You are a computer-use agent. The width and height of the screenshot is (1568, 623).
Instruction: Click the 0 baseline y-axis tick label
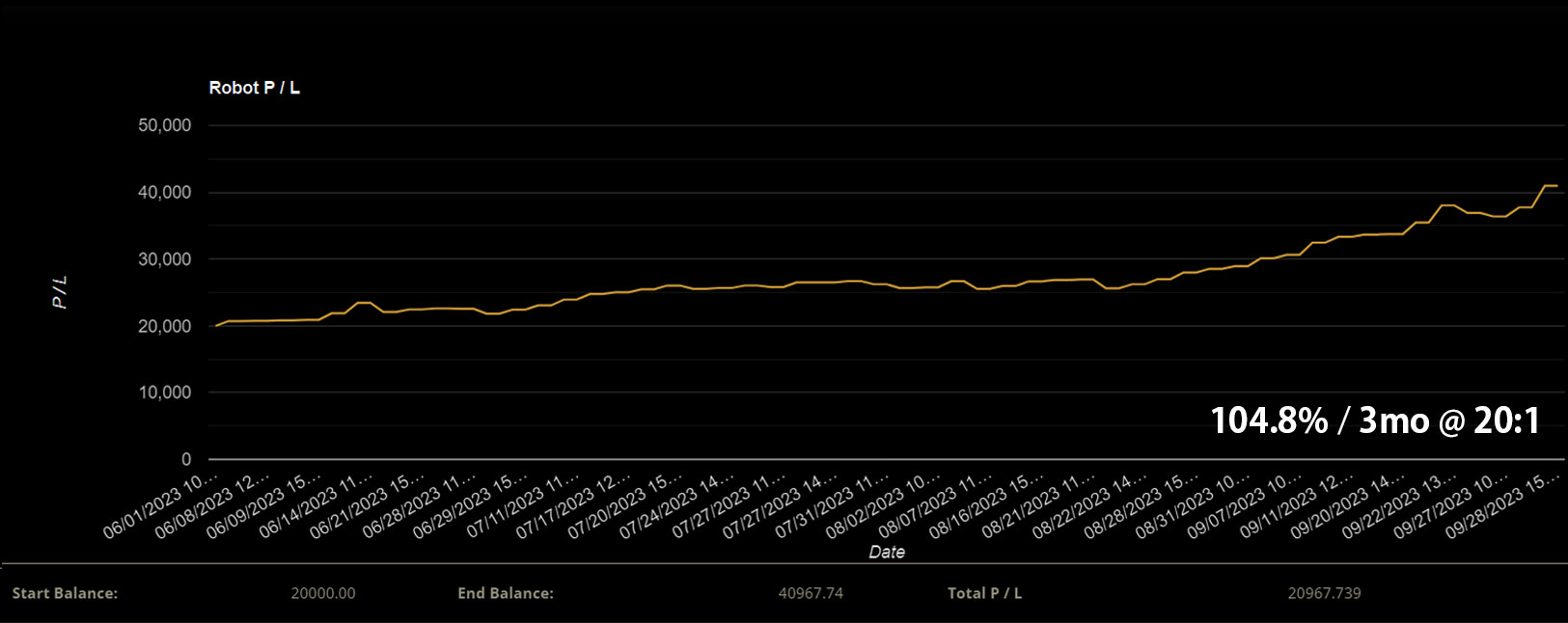point(186,459)
